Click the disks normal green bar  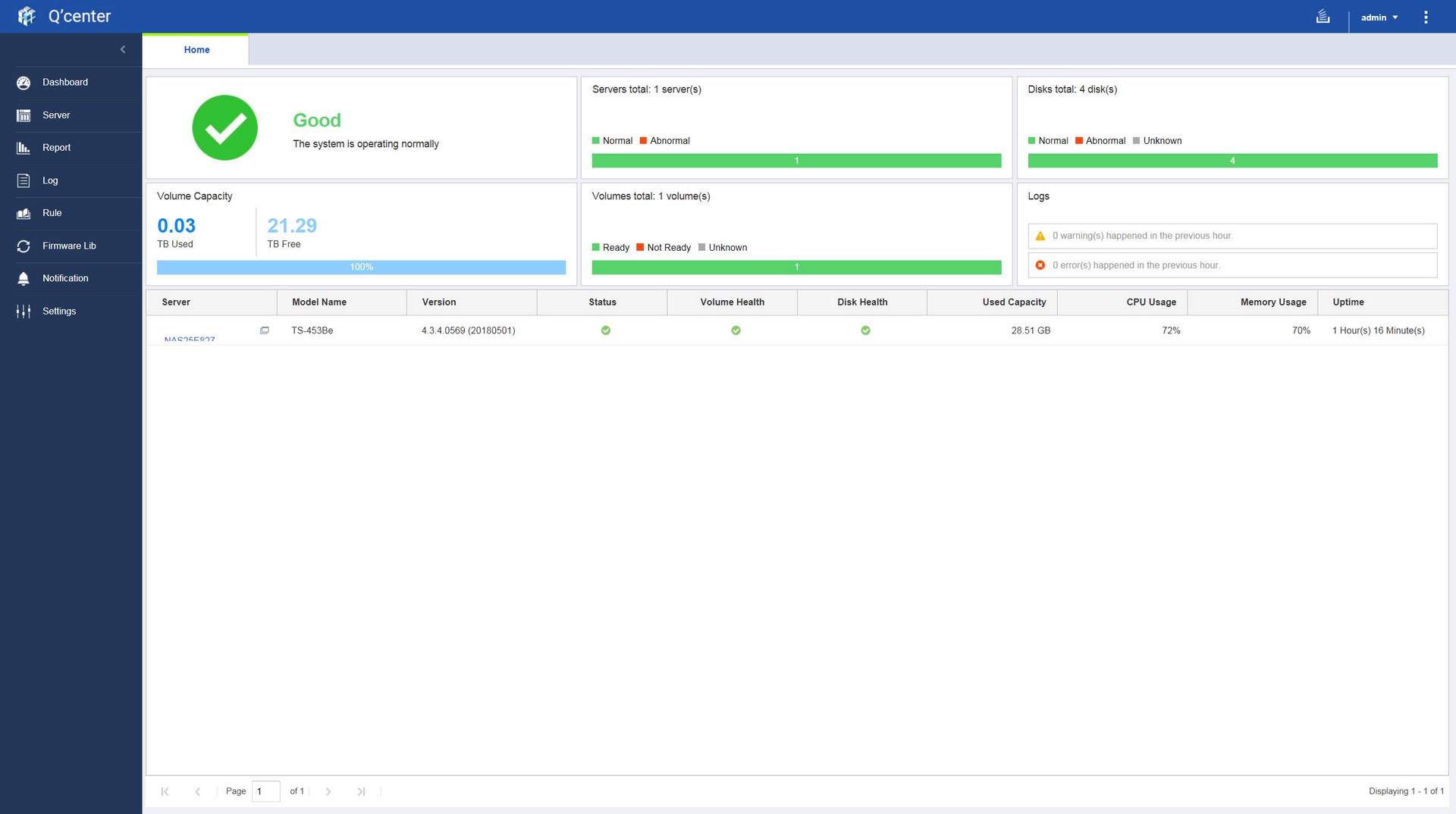coord(1232,161)
